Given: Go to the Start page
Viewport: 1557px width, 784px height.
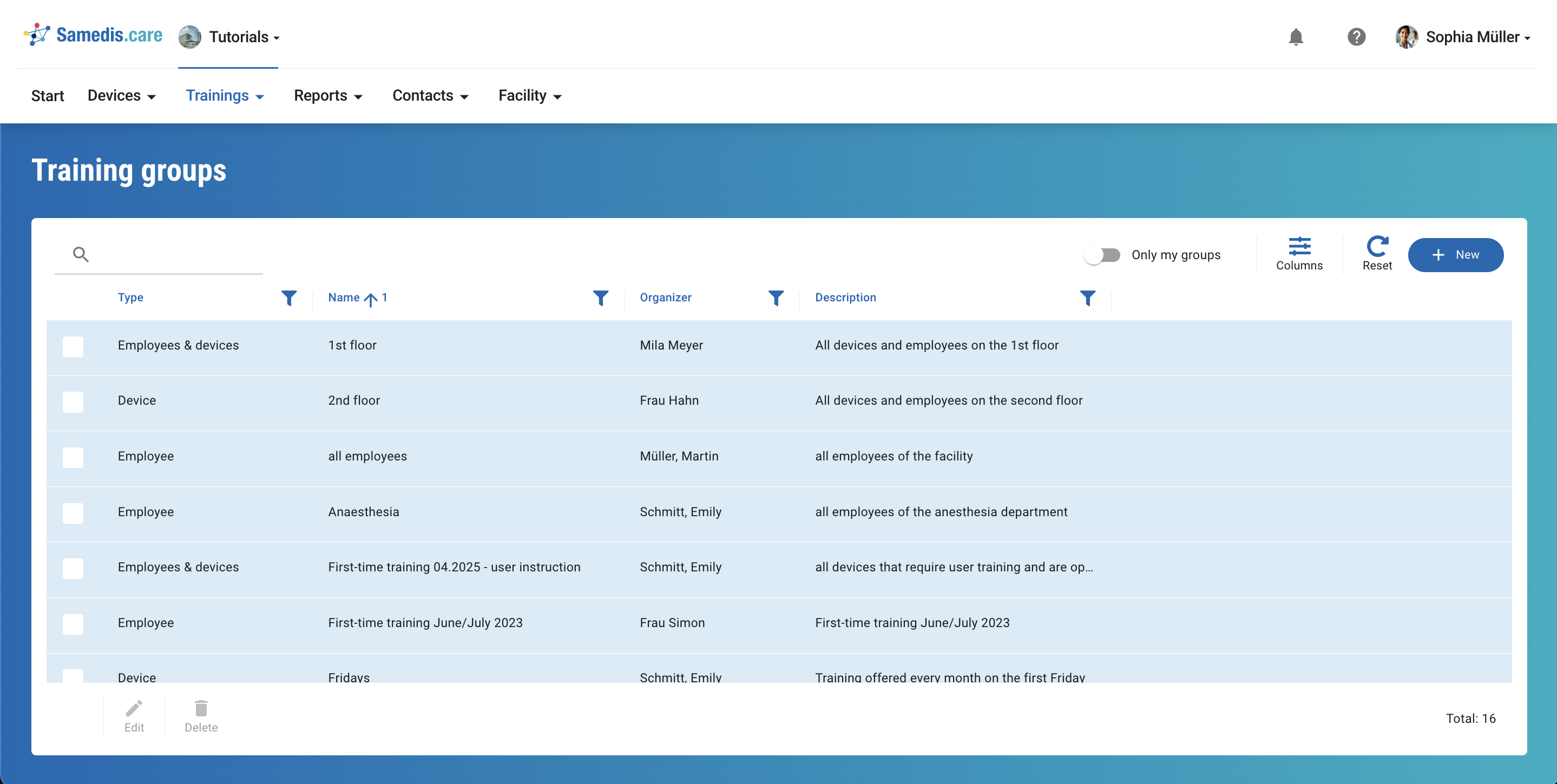Looking at the screenshot, I should [x=47, y=96].
